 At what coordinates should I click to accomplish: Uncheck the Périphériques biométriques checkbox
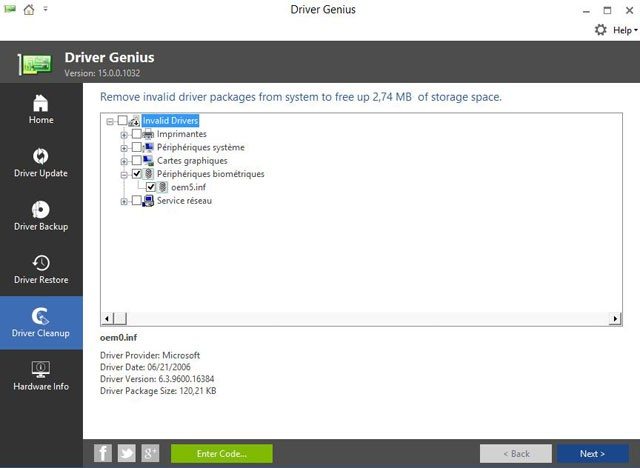coord(137,174)
